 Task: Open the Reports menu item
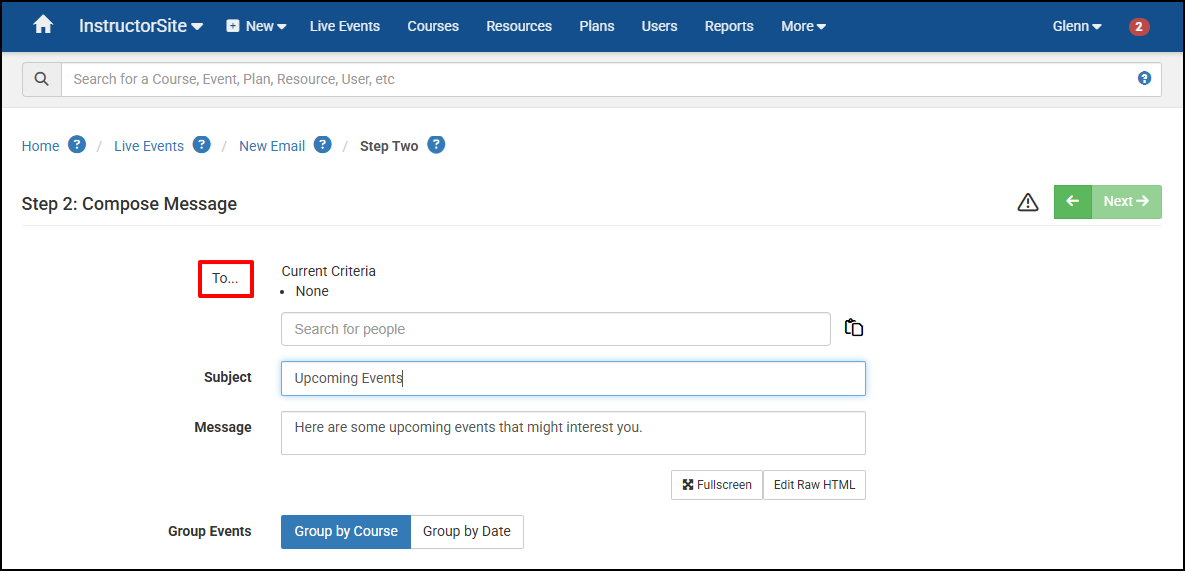coord(729,26)
